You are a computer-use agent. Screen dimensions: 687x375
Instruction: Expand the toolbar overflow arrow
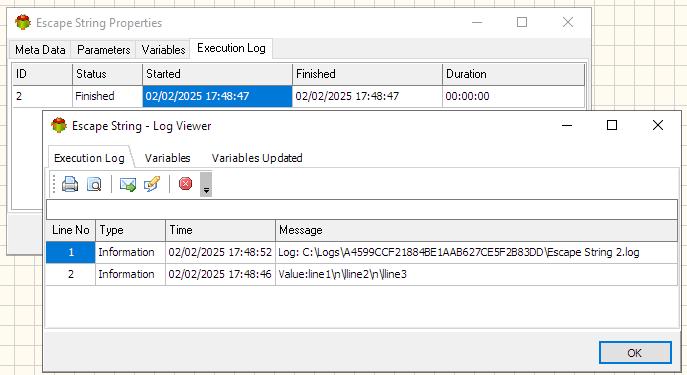click(206, 184)
